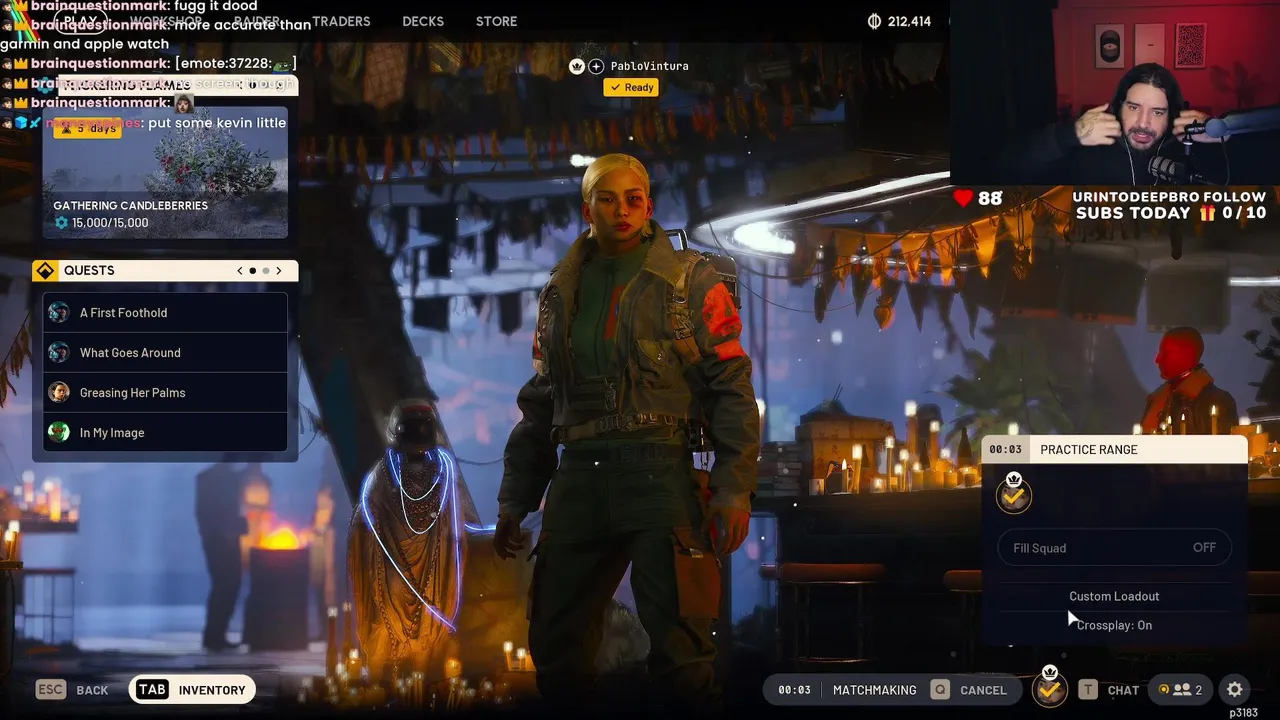Viewport: 1280px width, 720px height.
Task: Click the gear icon next to 15,000/15,000
Action: (62, 222)
